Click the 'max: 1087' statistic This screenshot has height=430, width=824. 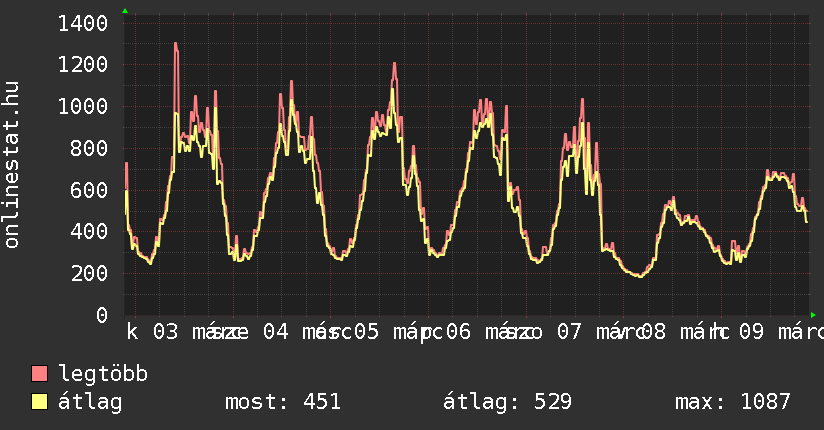732,402
